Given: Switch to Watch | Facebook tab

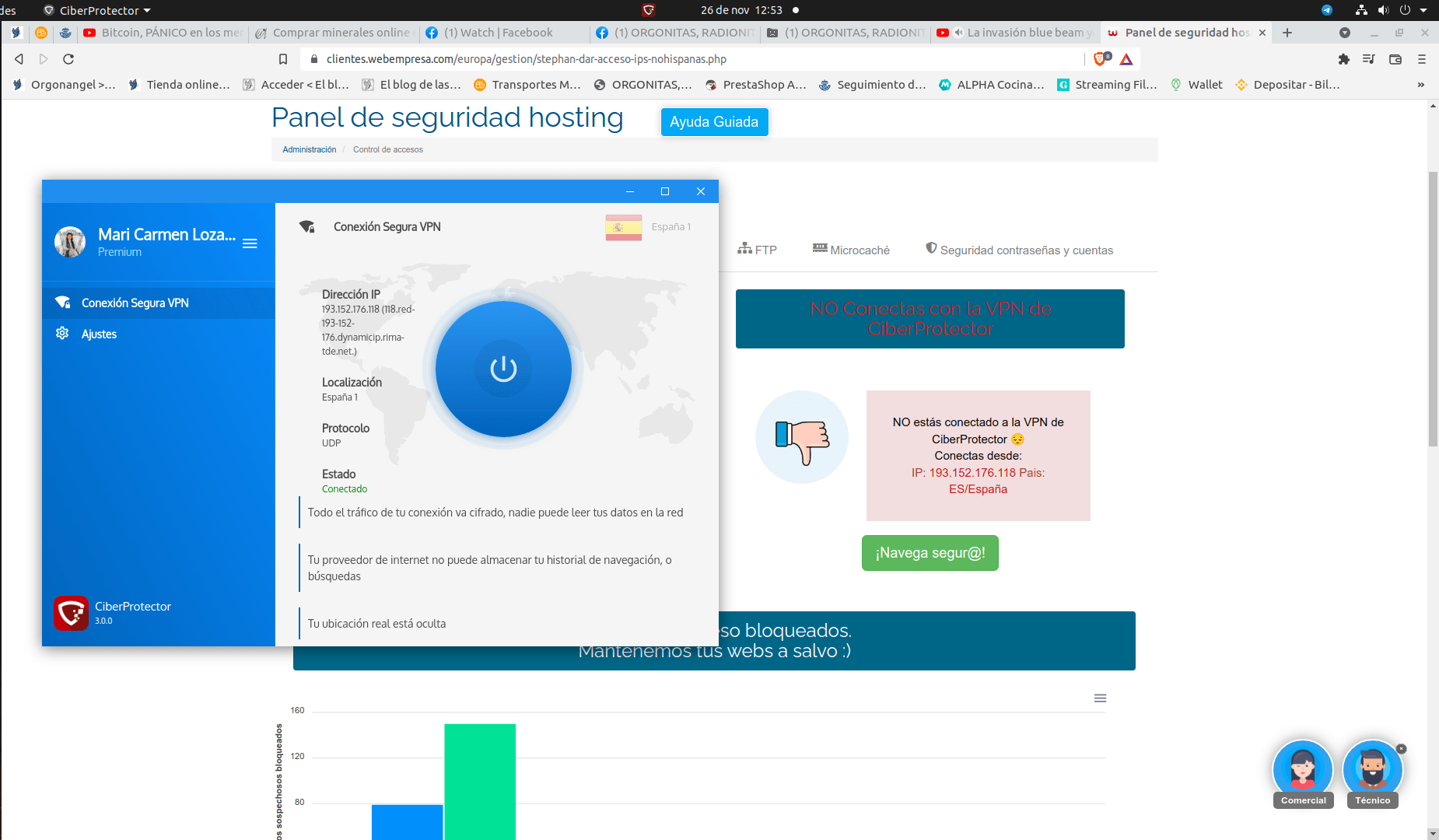Looking at the screenshot, I should point(504,33).
